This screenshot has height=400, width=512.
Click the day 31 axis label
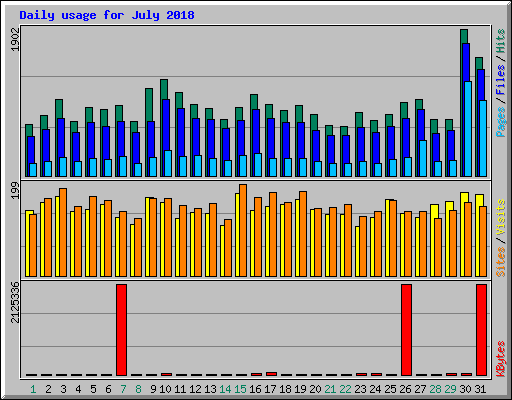tap(480, 389)
